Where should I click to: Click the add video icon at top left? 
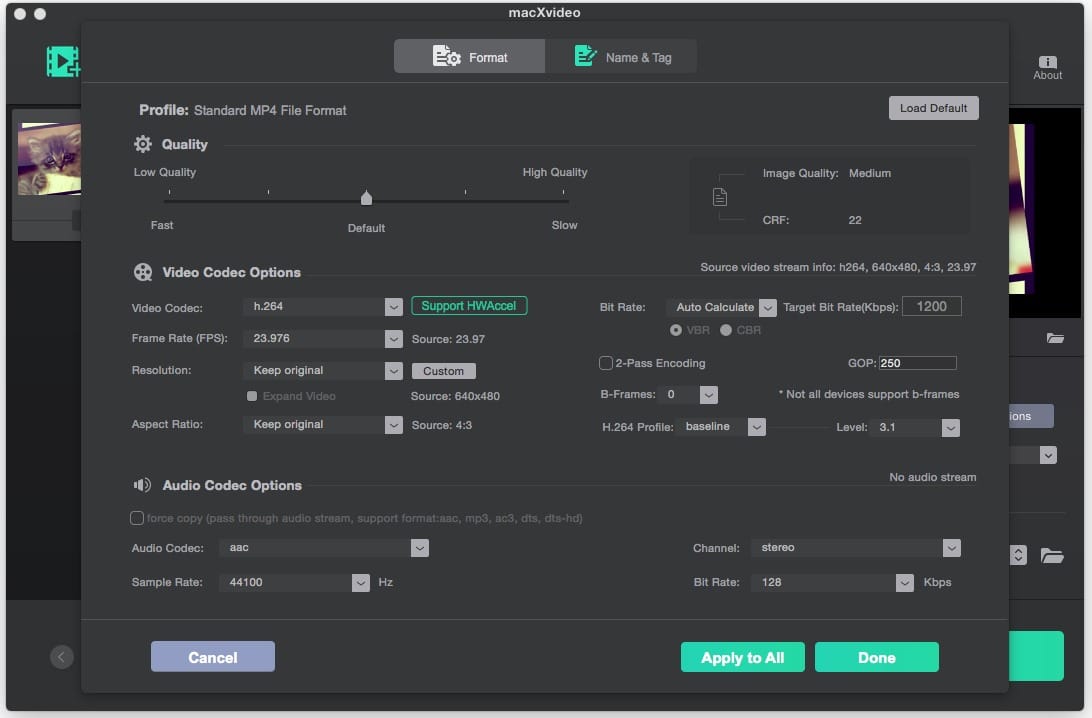click(62, 62)
